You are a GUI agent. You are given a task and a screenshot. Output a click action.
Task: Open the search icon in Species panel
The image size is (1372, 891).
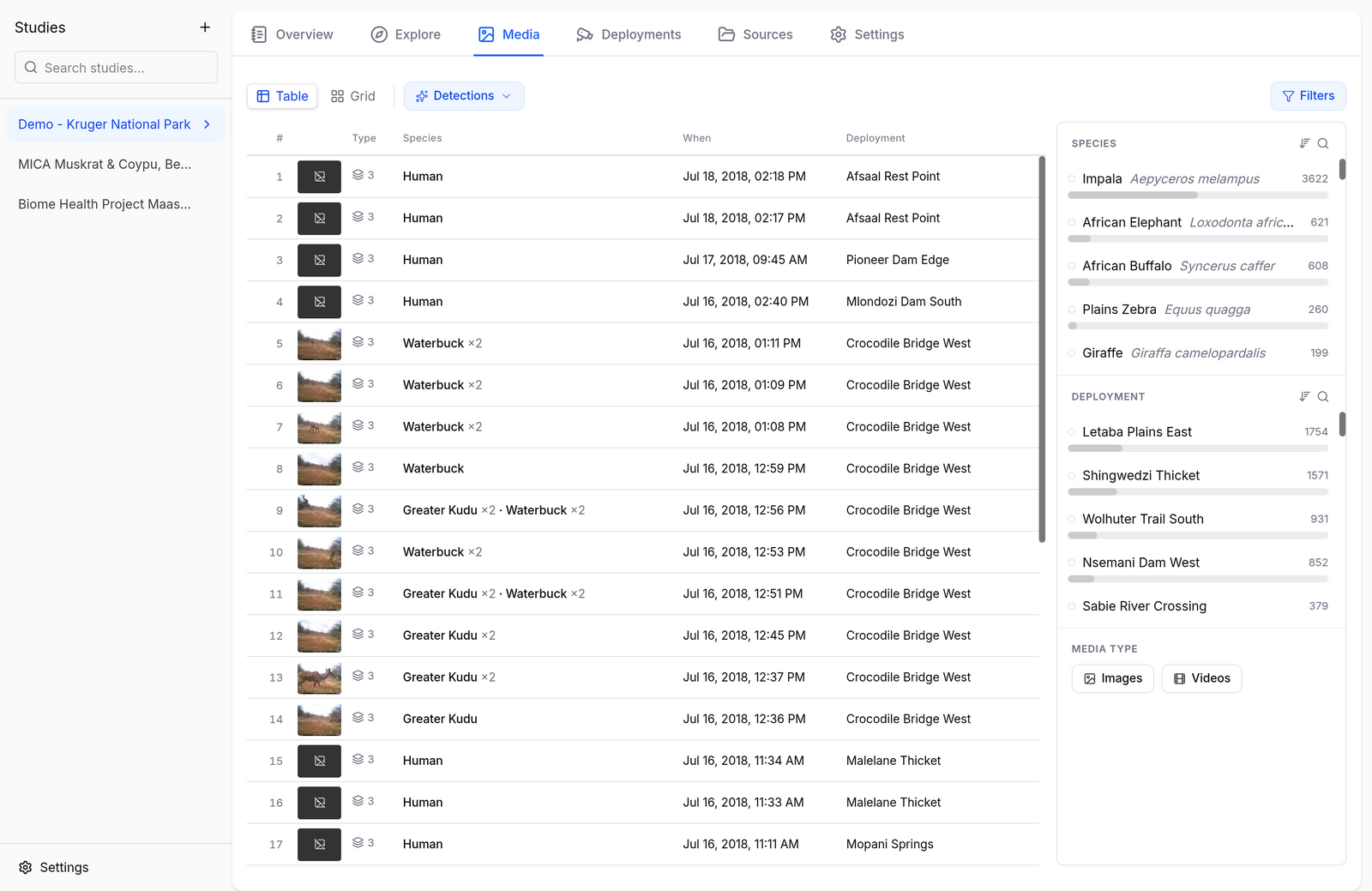point(1323,143)
